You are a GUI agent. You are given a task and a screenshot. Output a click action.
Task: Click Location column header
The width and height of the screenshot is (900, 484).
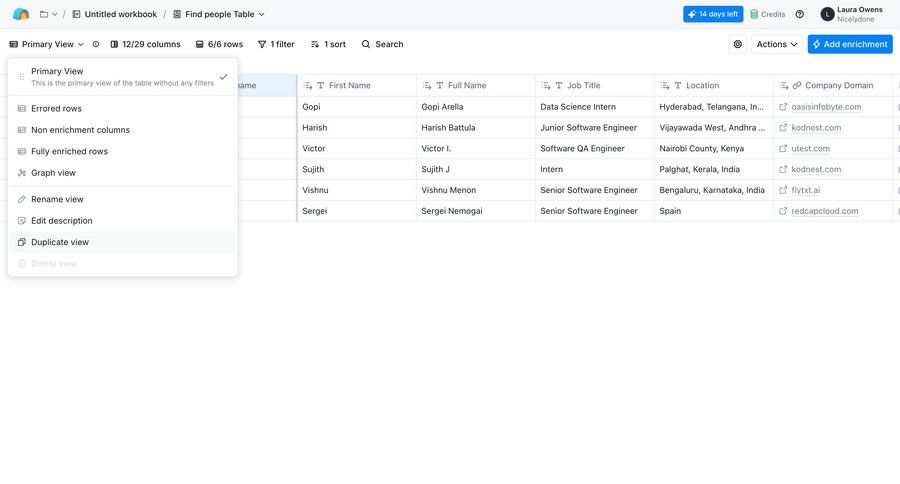coord(713,86)
